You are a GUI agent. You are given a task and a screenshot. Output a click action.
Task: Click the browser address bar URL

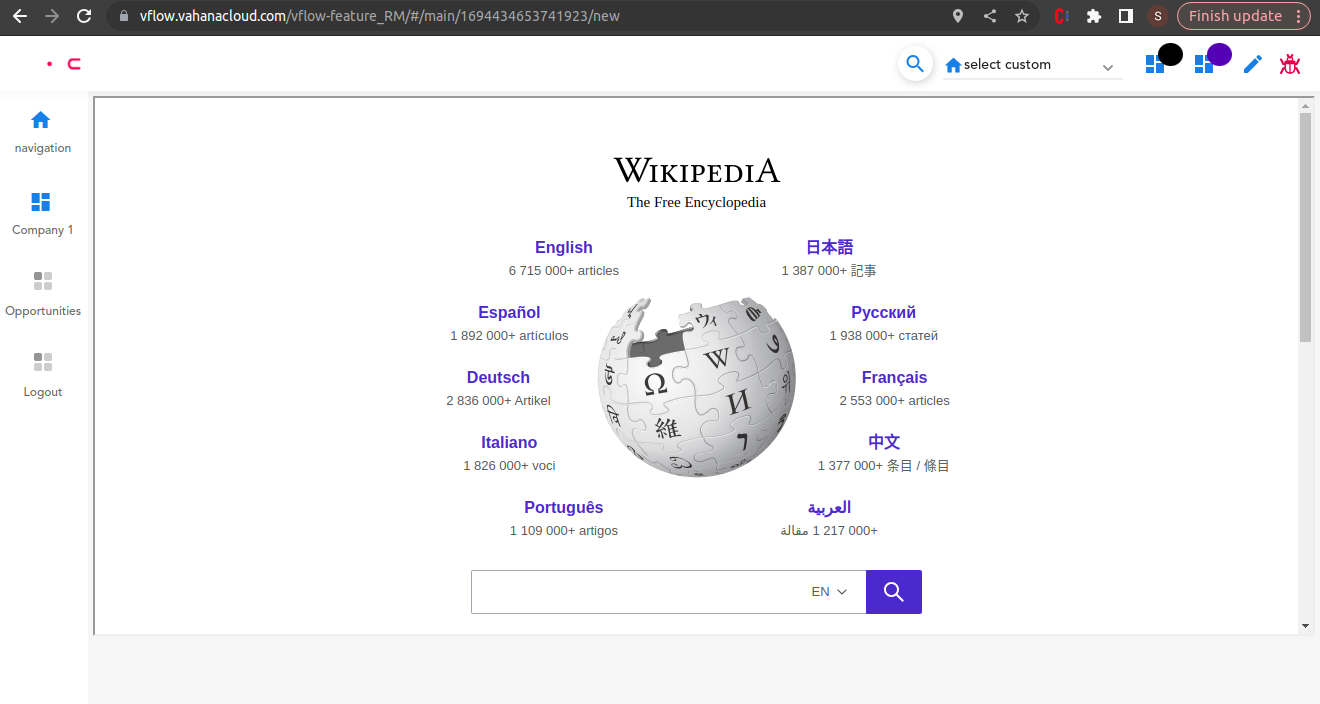[380, 16]
